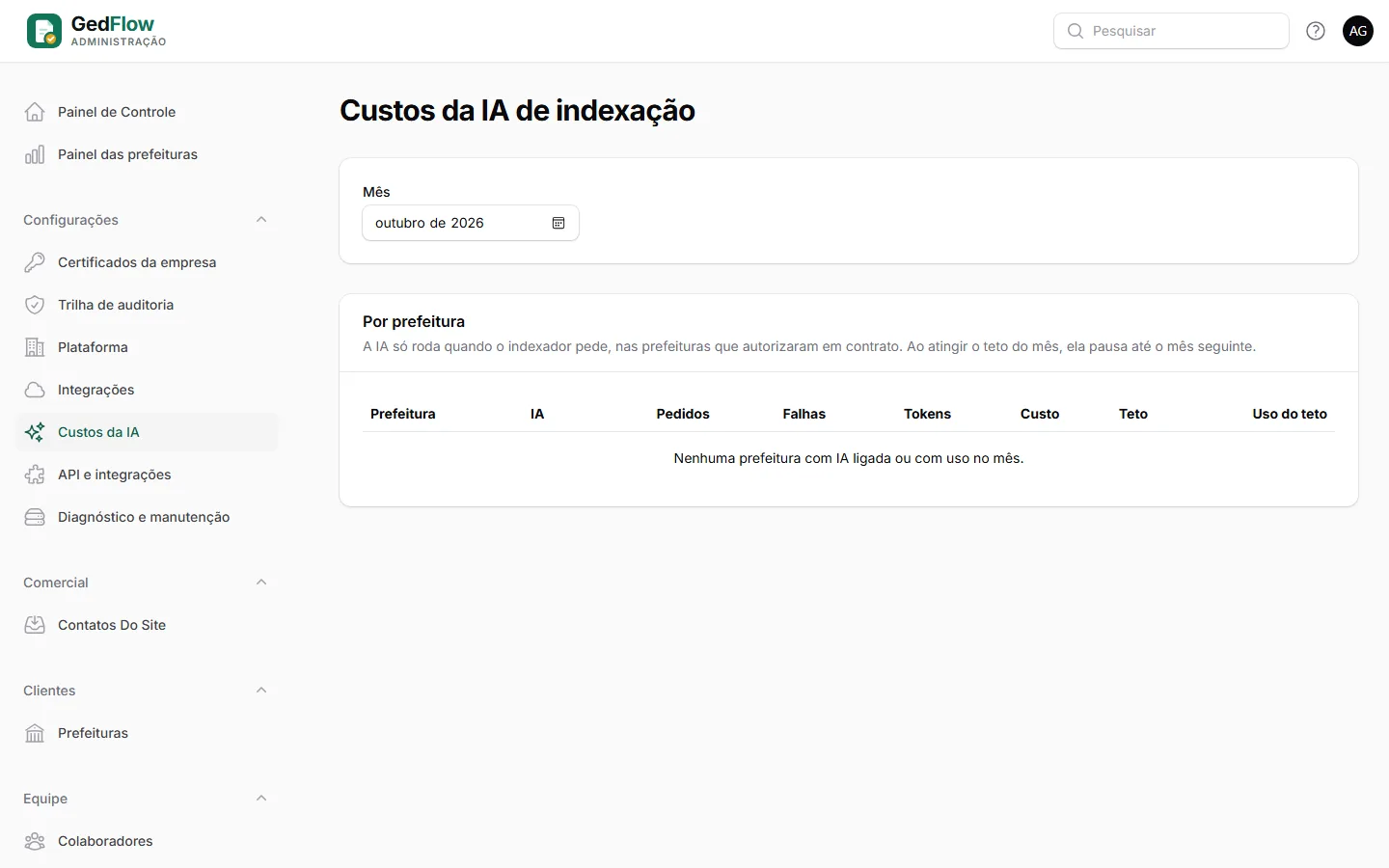The image size is (1389, 868).
Task: Open Certificados da empresa link
Action: 147,262
